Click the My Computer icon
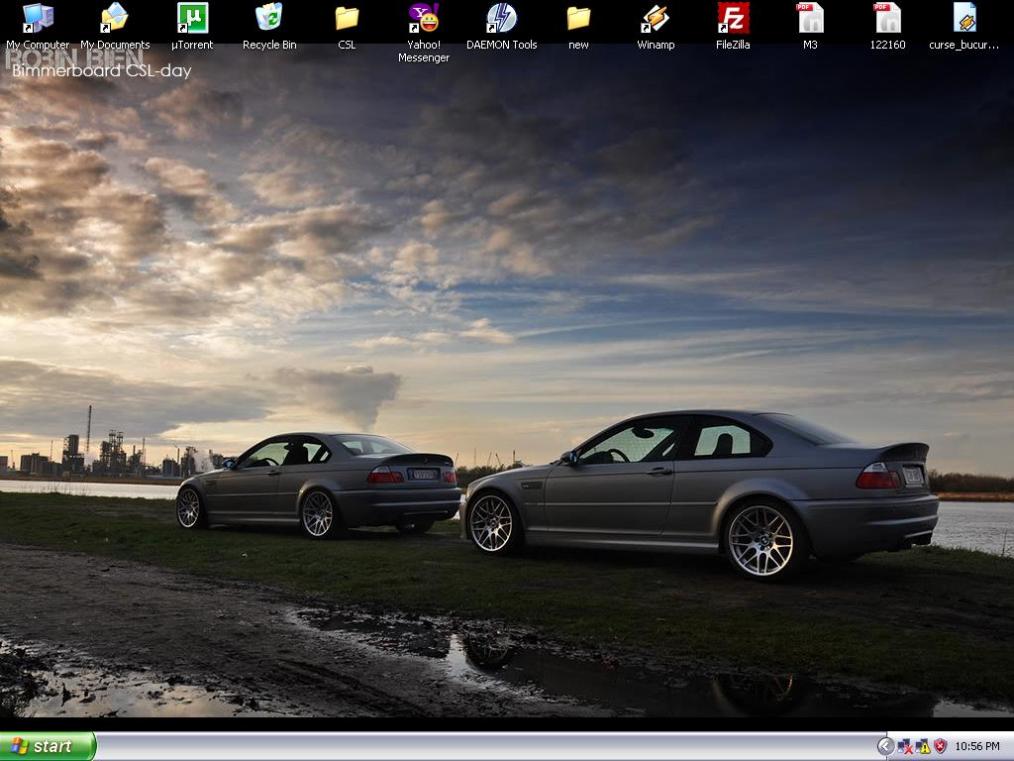Screen dimensions: 1014x761 point(37,19)
